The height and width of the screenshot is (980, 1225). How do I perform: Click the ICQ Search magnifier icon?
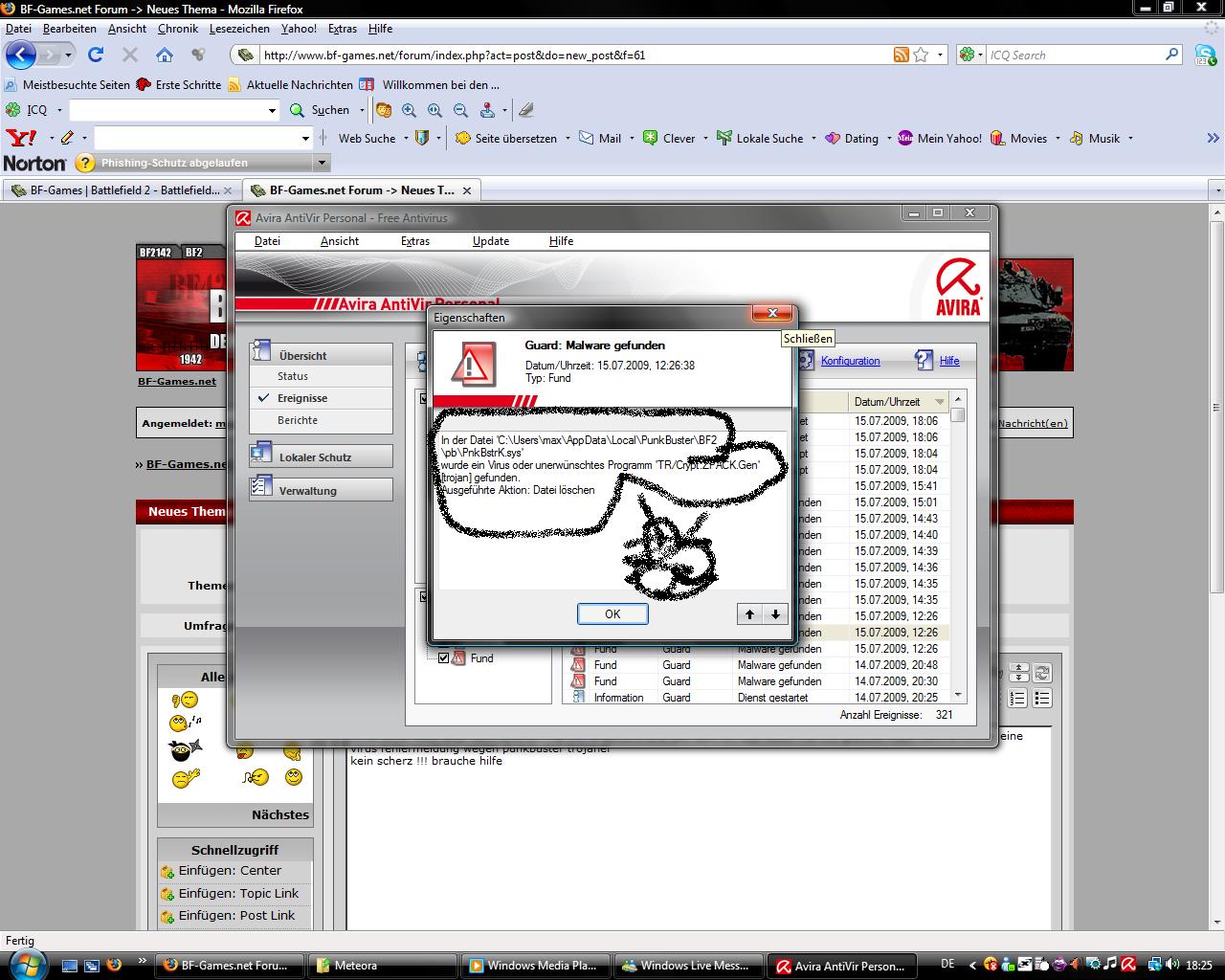click(x=1171, y=55)
